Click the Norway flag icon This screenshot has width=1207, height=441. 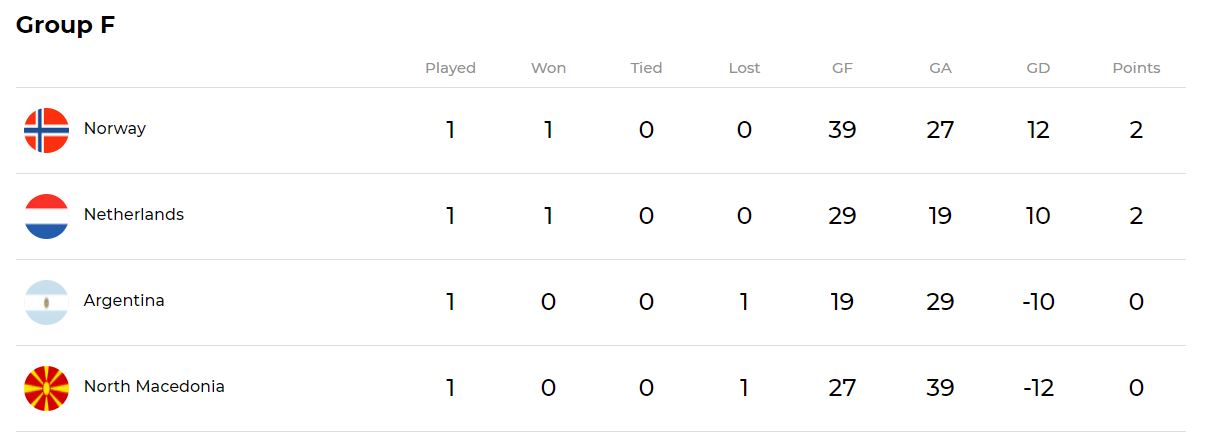(46, 130)
